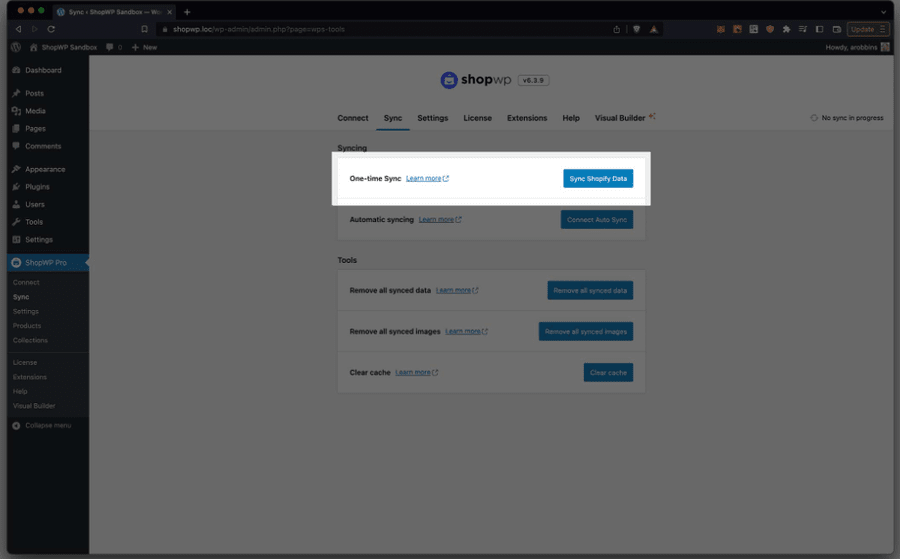
Task: Click the Remove all synced data button
Action: coord(590,290)
